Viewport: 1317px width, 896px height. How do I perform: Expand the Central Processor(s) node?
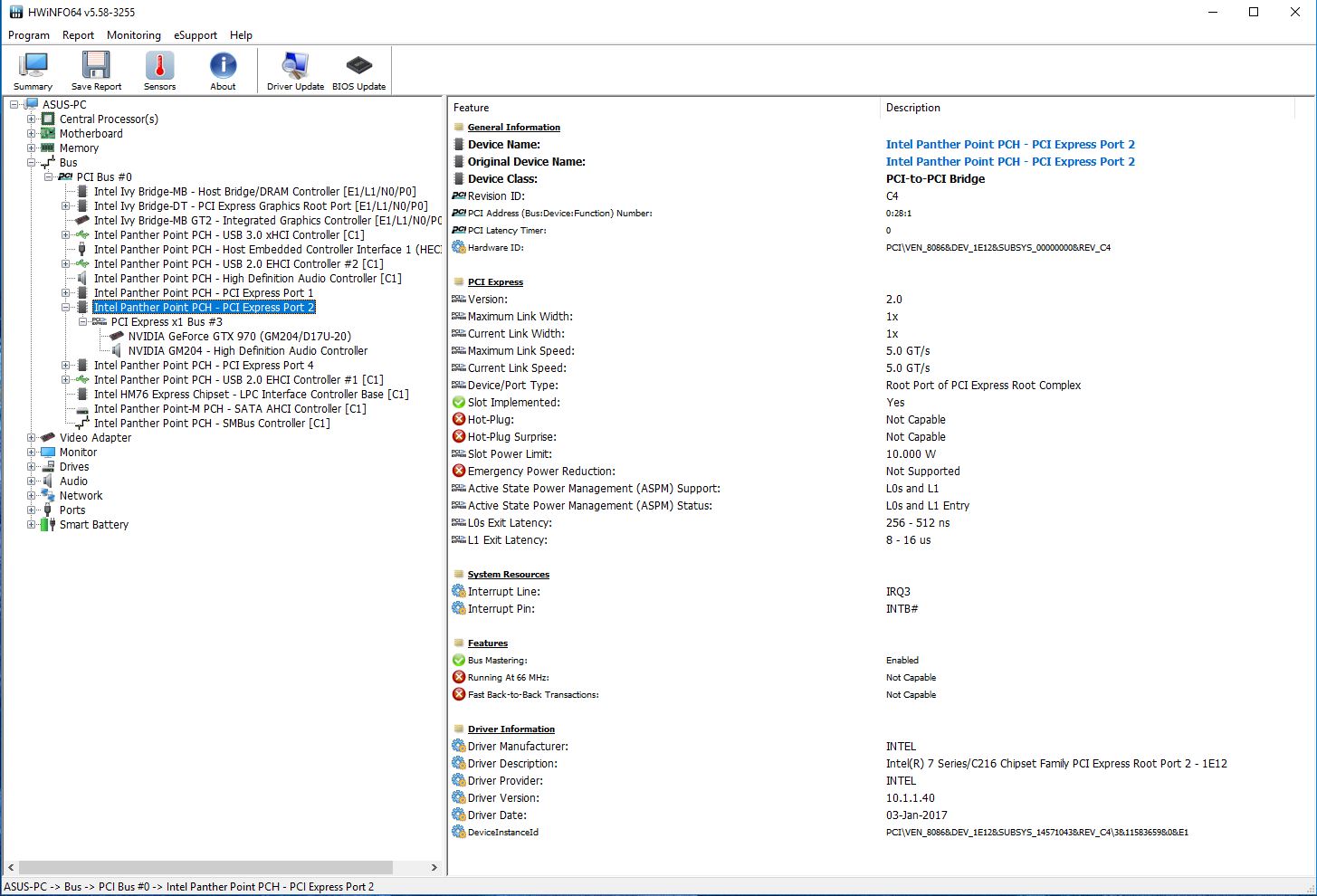click(x=32, y=119)
